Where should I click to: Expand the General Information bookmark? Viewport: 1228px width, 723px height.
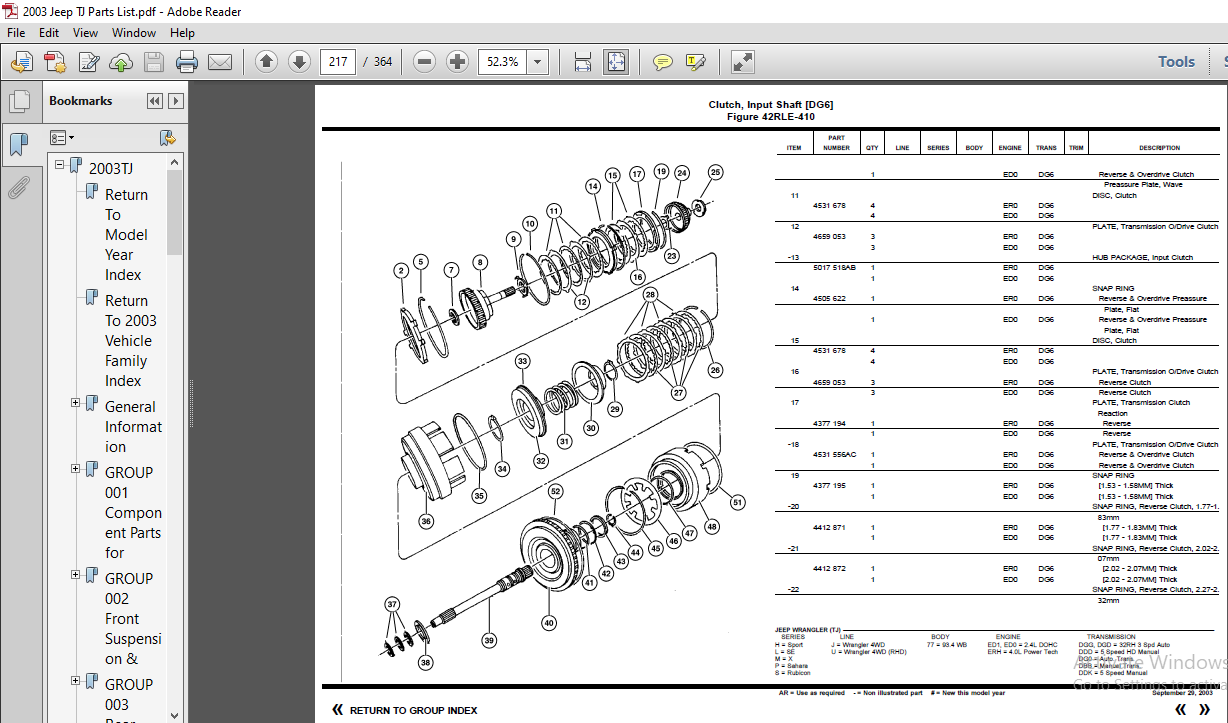point(75,403)
